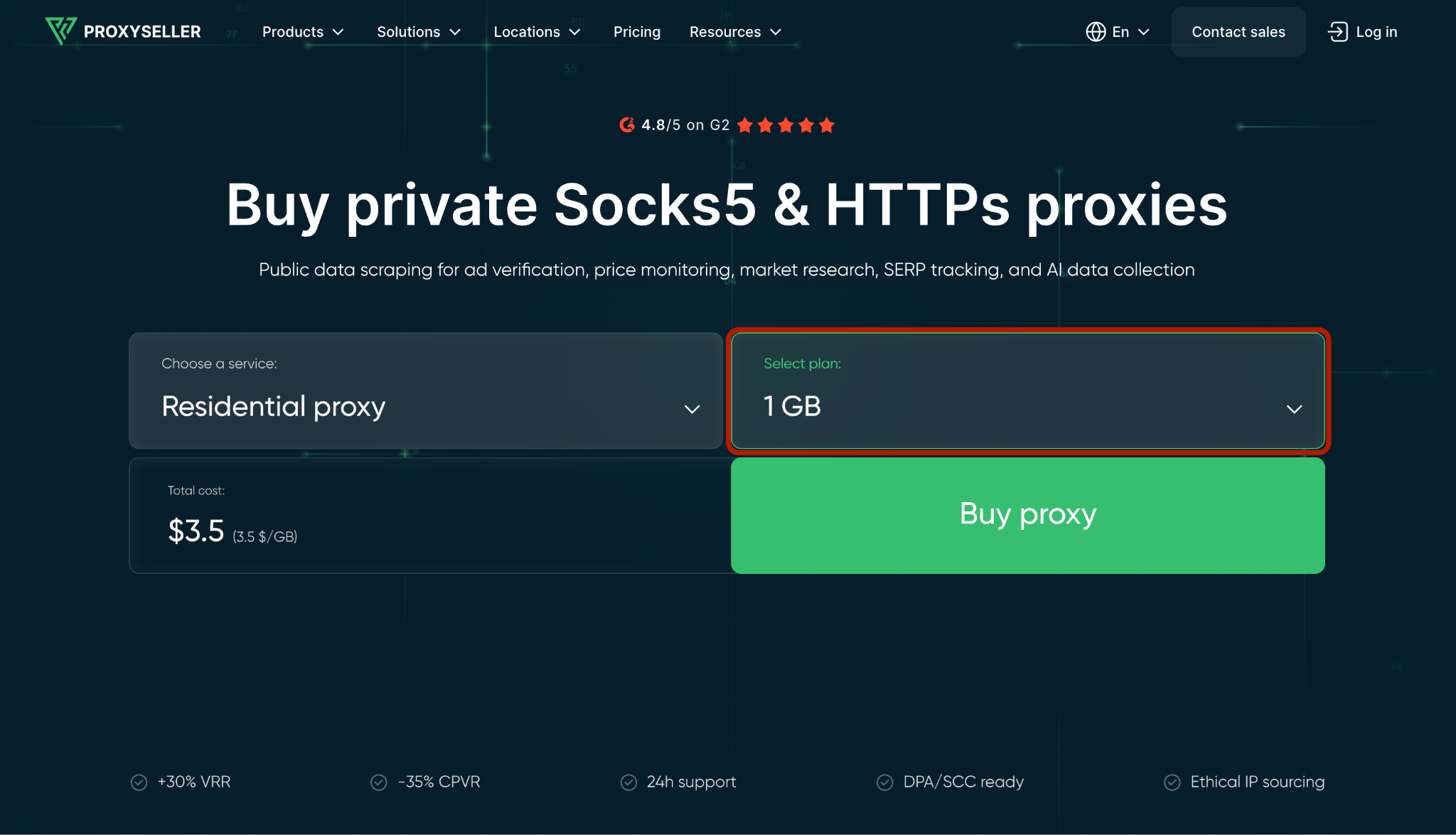
Task: Click the Log in arrow icon
Action: pos(1337,32)
